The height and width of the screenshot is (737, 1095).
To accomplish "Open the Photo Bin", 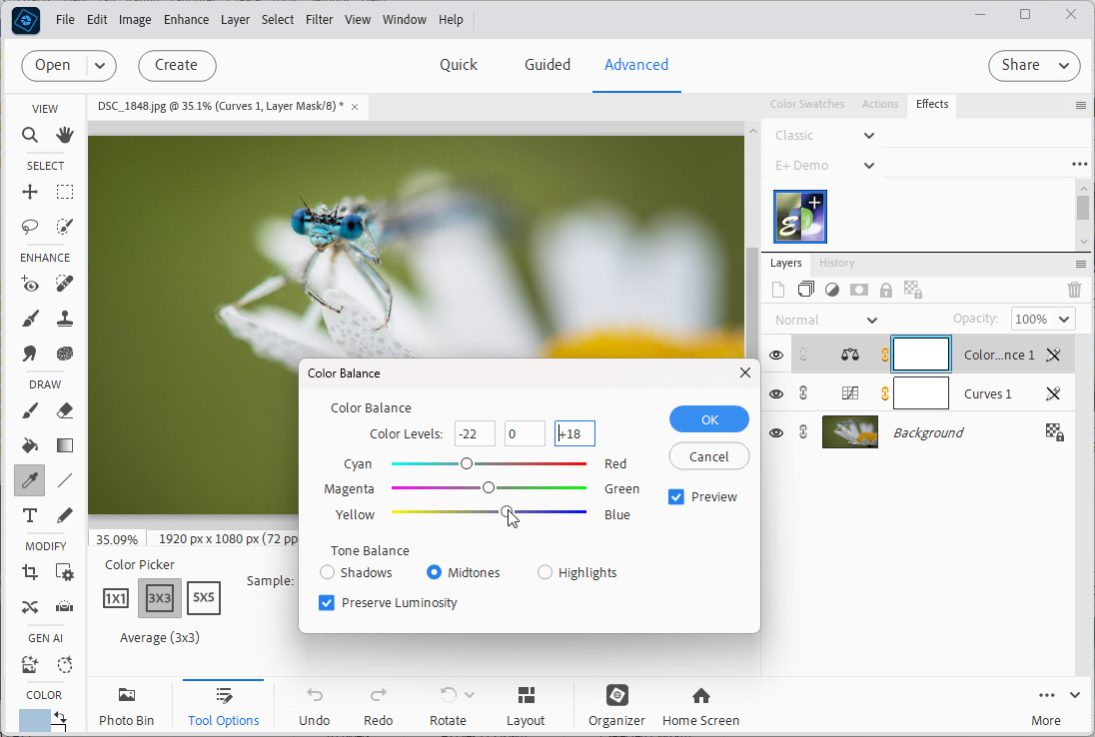I will click(126, 706).
